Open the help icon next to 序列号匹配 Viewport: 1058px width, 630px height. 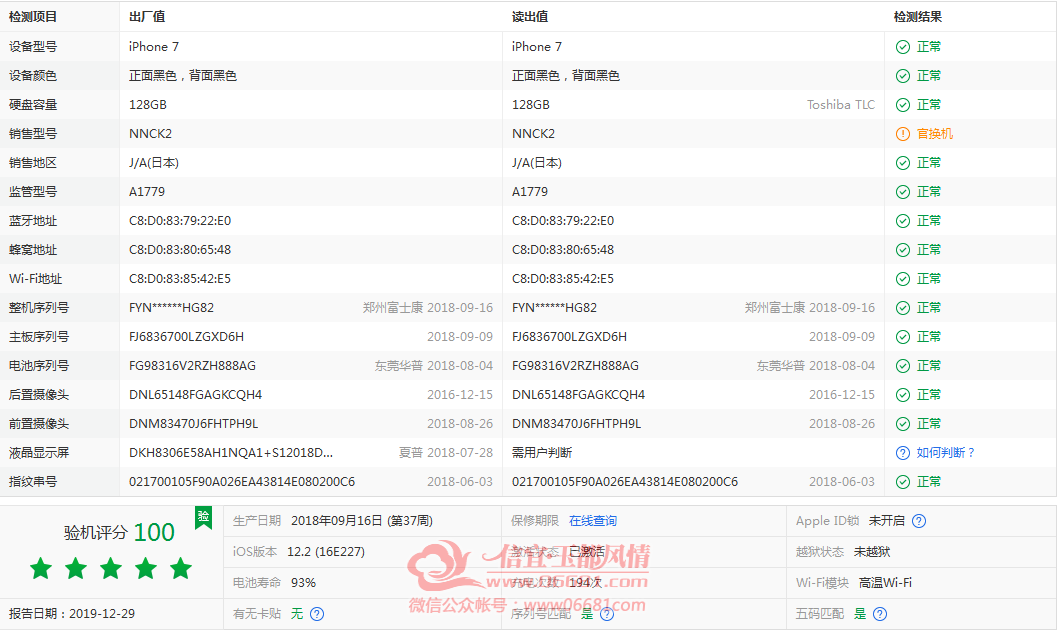coord(607,614)
